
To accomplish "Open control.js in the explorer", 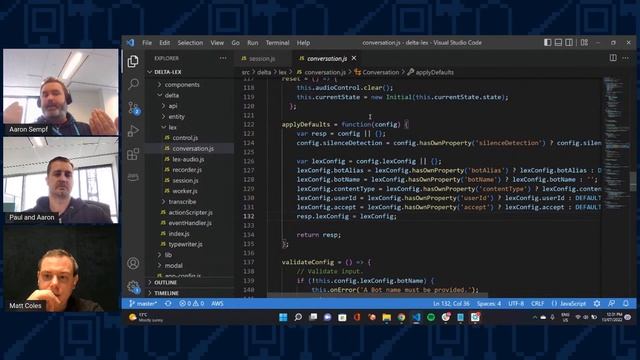I will pyautogui.click(x=185, y=138).
